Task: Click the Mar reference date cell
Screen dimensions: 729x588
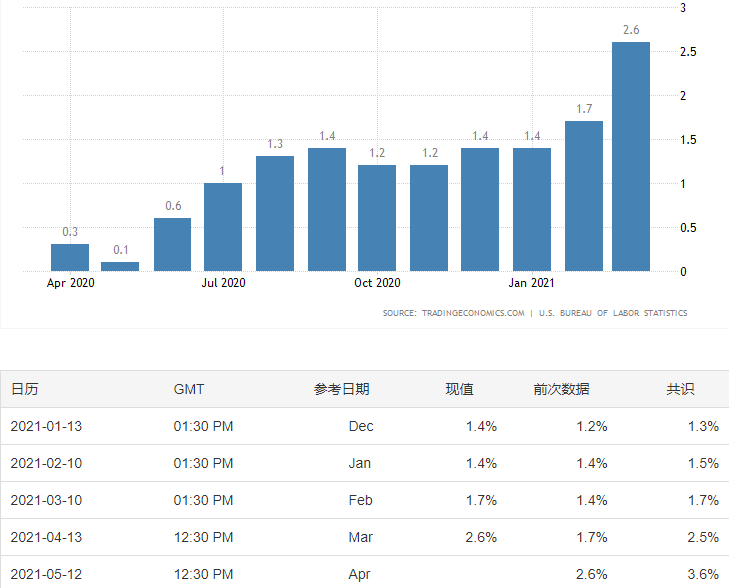Action: [x=360, y=537]
